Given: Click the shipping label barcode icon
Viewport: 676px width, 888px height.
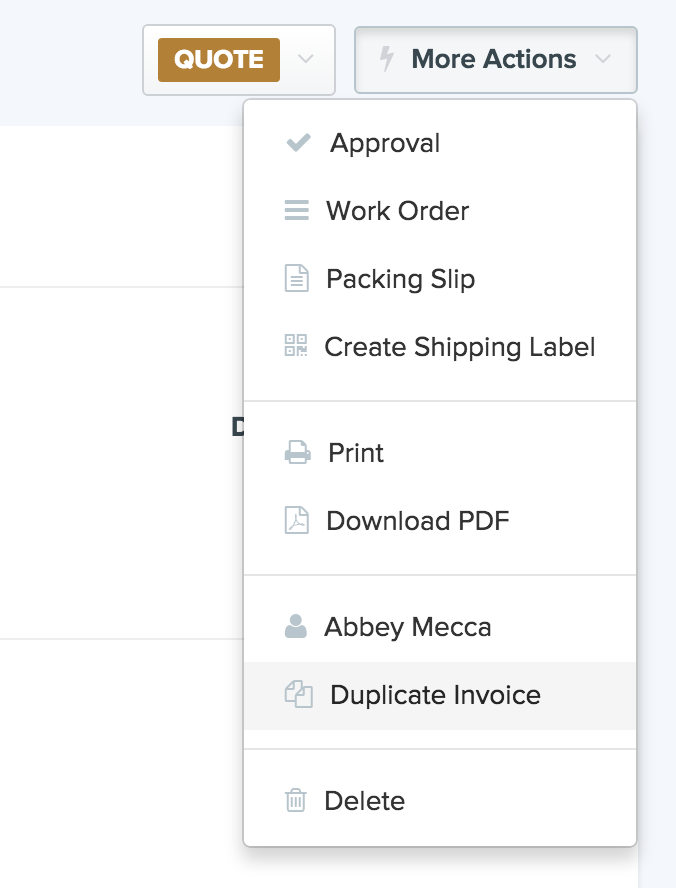Looking at the screenshot, I should [297, 346].
